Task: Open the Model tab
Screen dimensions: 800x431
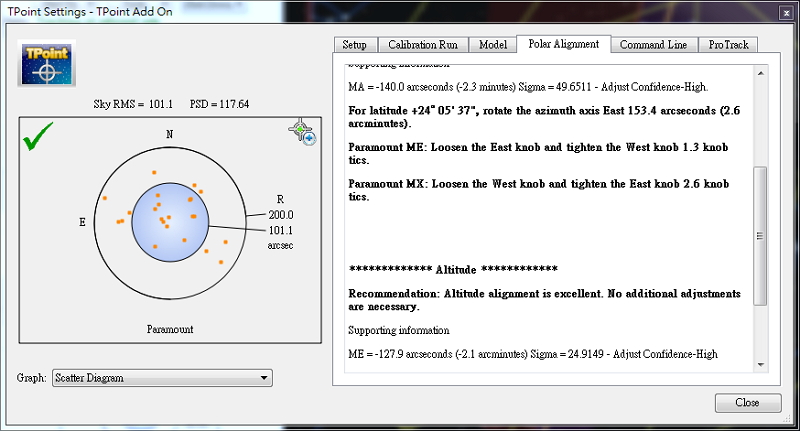Action: 493,45
